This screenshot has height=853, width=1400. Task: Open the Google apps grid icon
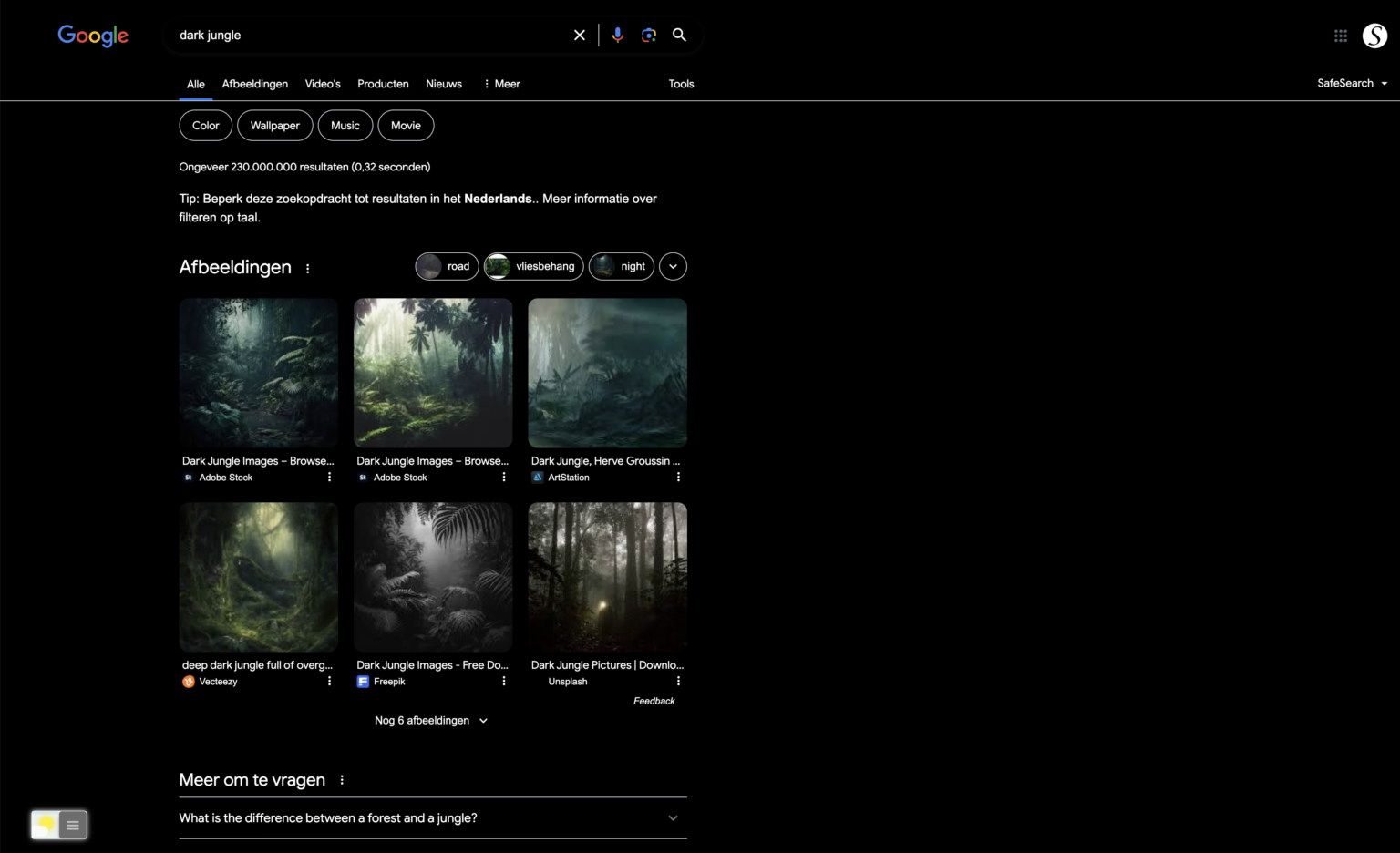pyautogui.click(x=1340, y=36)
